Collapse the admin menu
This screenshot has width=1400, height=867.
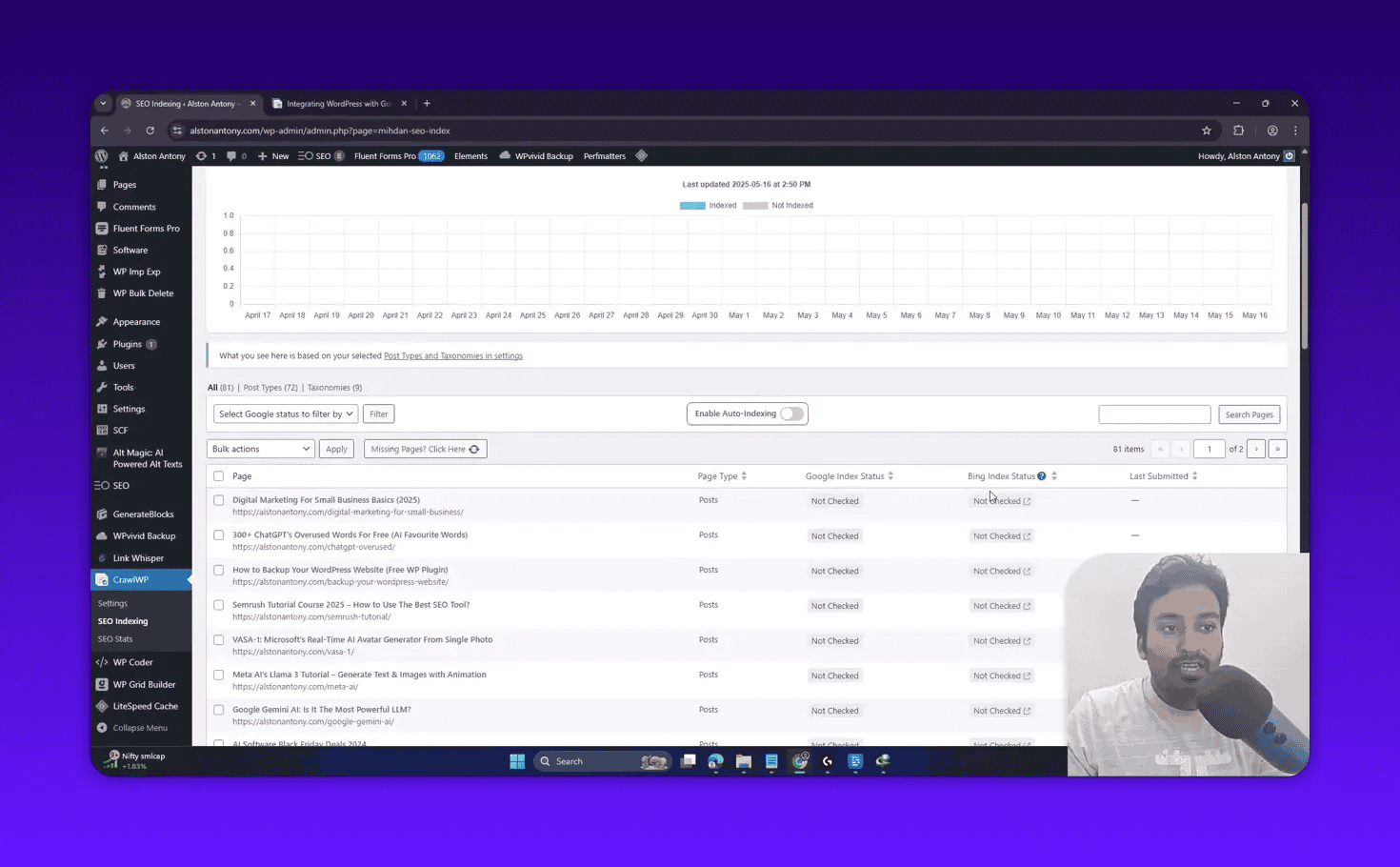click(139, 727)
